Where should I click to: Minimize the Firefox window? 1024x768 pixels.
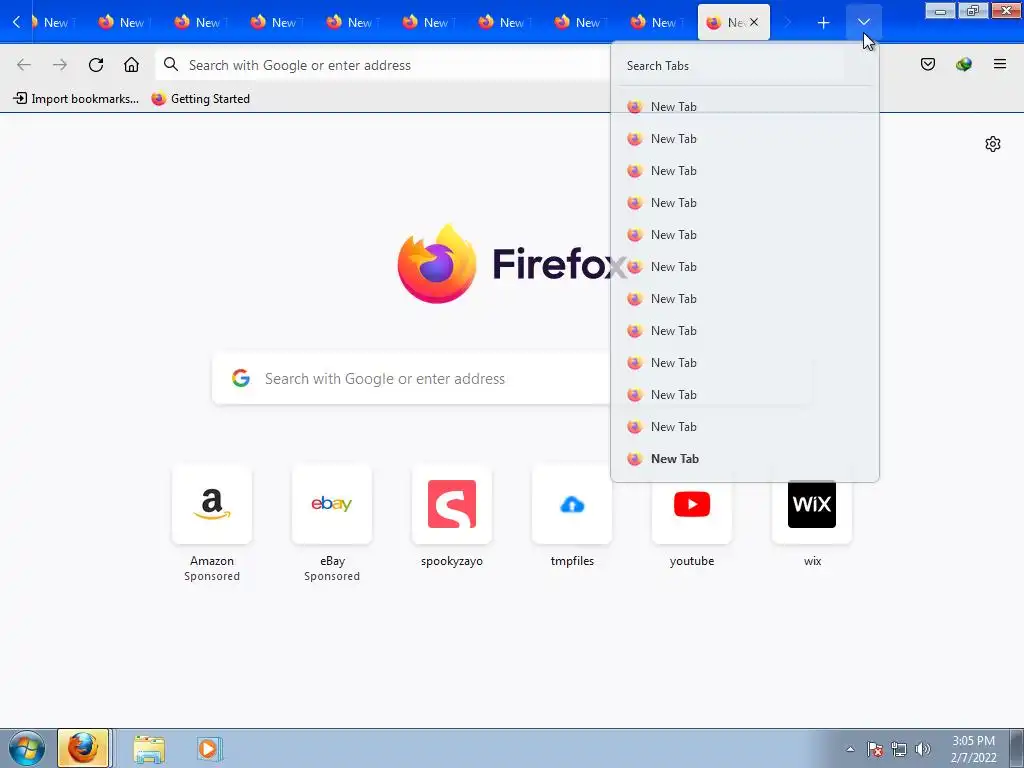(x=940, y=10)
